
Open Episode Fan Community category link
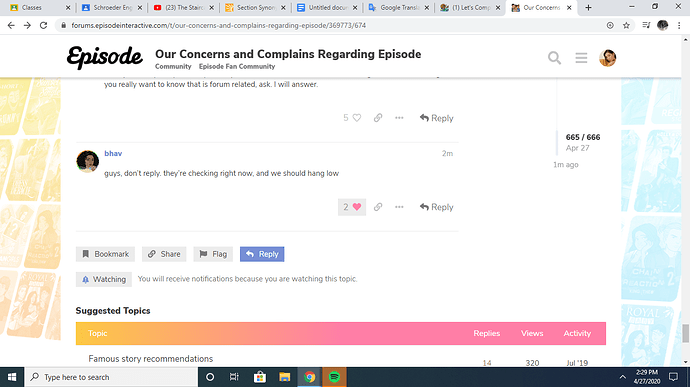click(237, 66)
